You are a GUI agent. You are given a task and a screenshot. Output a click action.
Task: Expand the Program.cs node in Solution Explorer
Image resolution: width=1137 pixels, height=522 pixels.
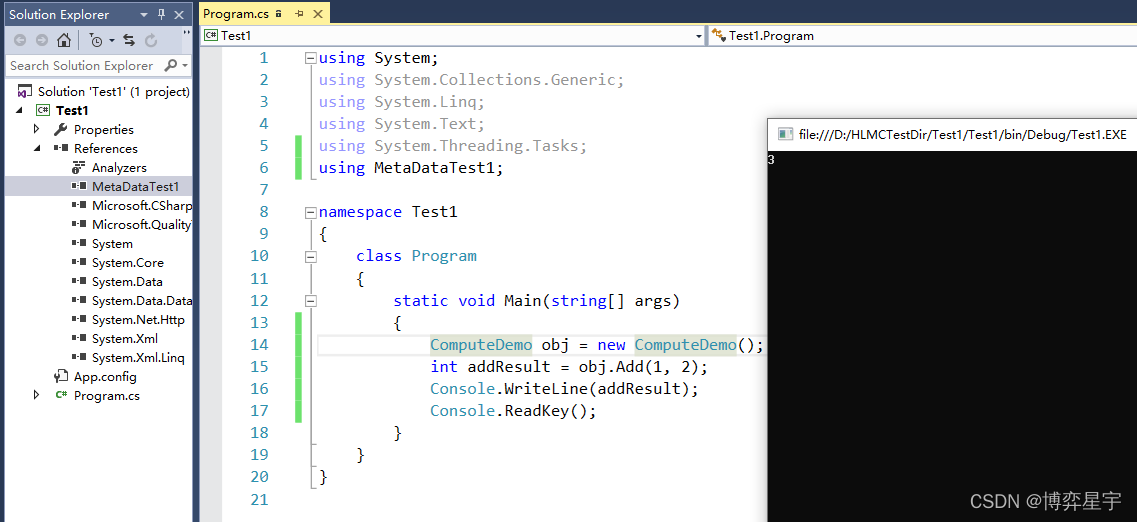37,395
